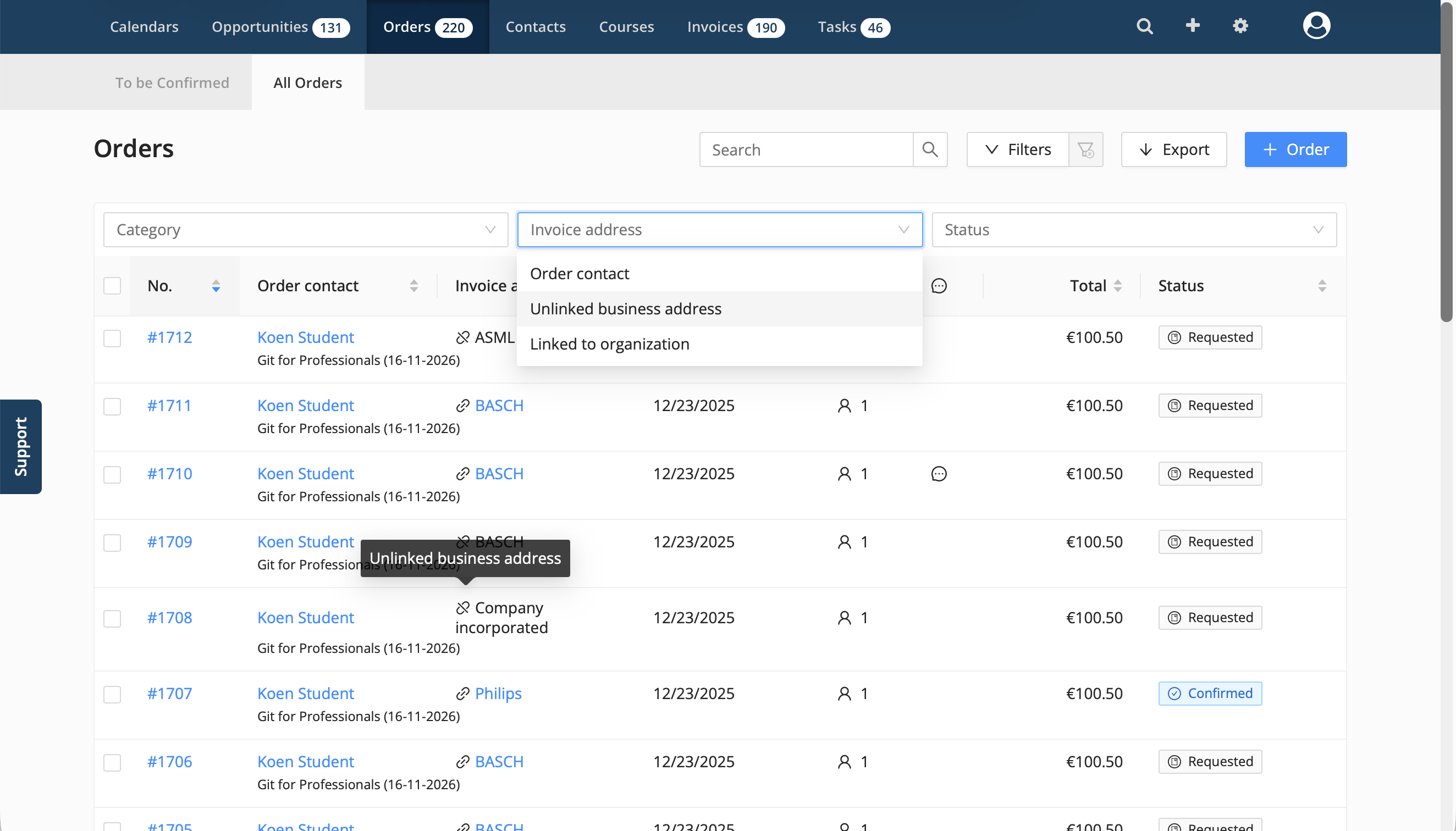Click the magnifier icon in top navigation
Viewport: 1456px width, 831px height.
click(1144, 26)
